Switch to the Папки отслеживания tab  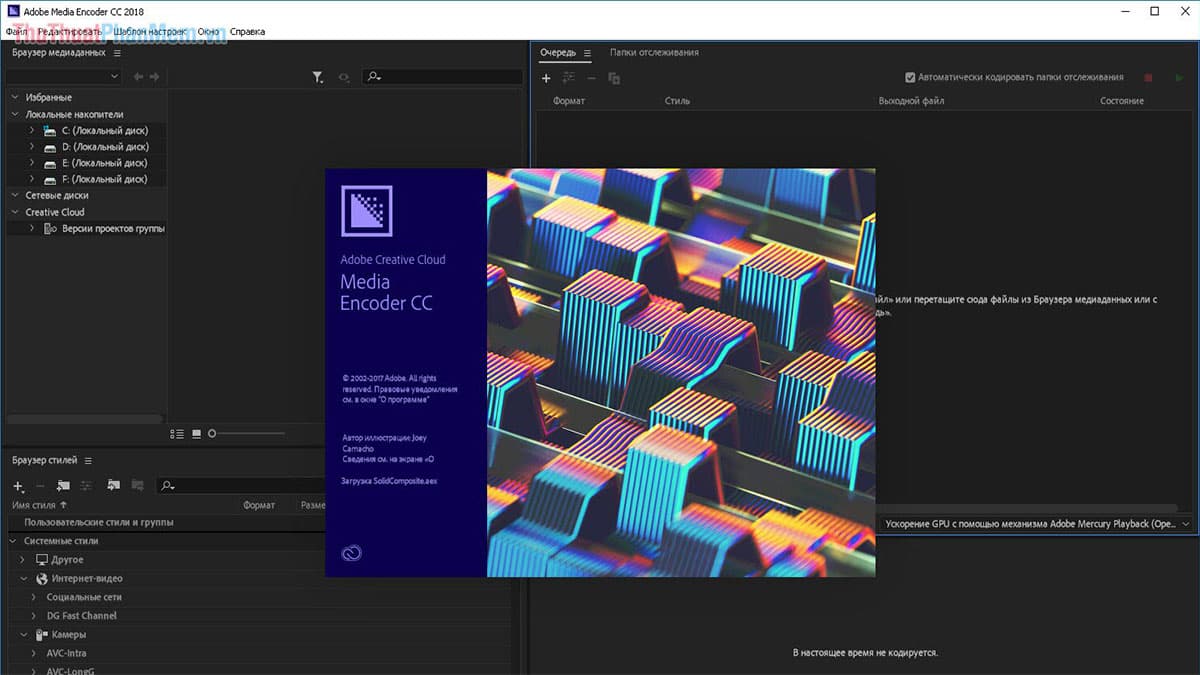(x=654, y=52)
